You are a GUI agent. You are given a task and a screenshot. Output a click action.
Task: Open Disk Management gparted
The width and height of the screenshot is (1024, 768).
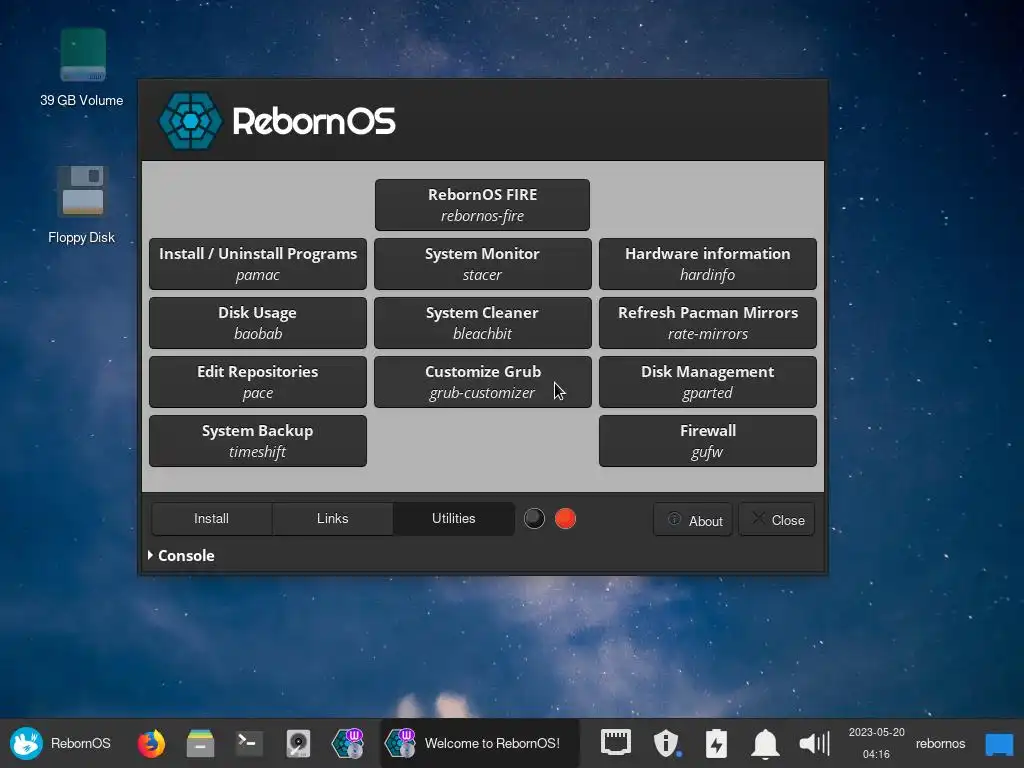(707, 381)
